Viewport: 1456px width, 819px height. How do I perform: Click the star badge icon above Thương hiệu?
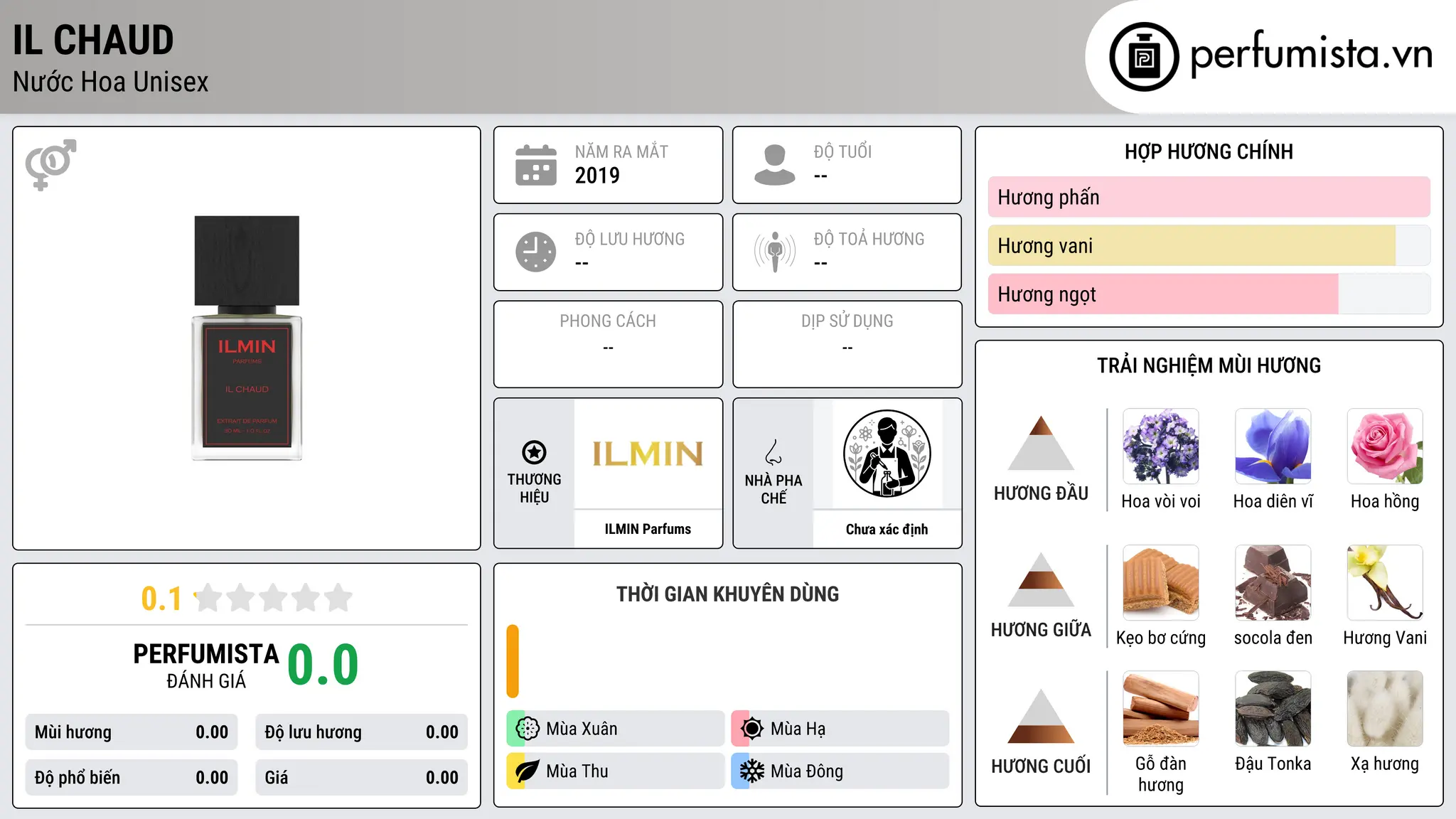[534, 452]
